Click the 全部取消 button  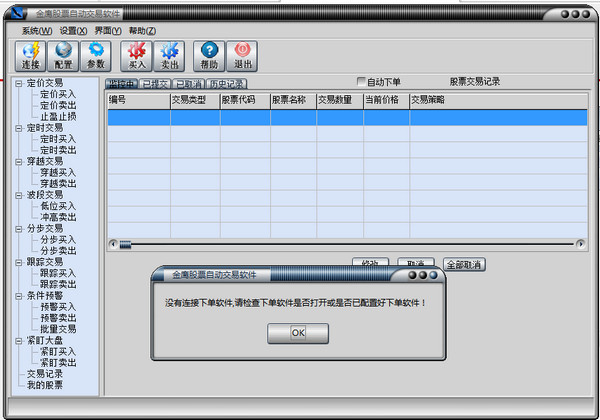(464, 265)
